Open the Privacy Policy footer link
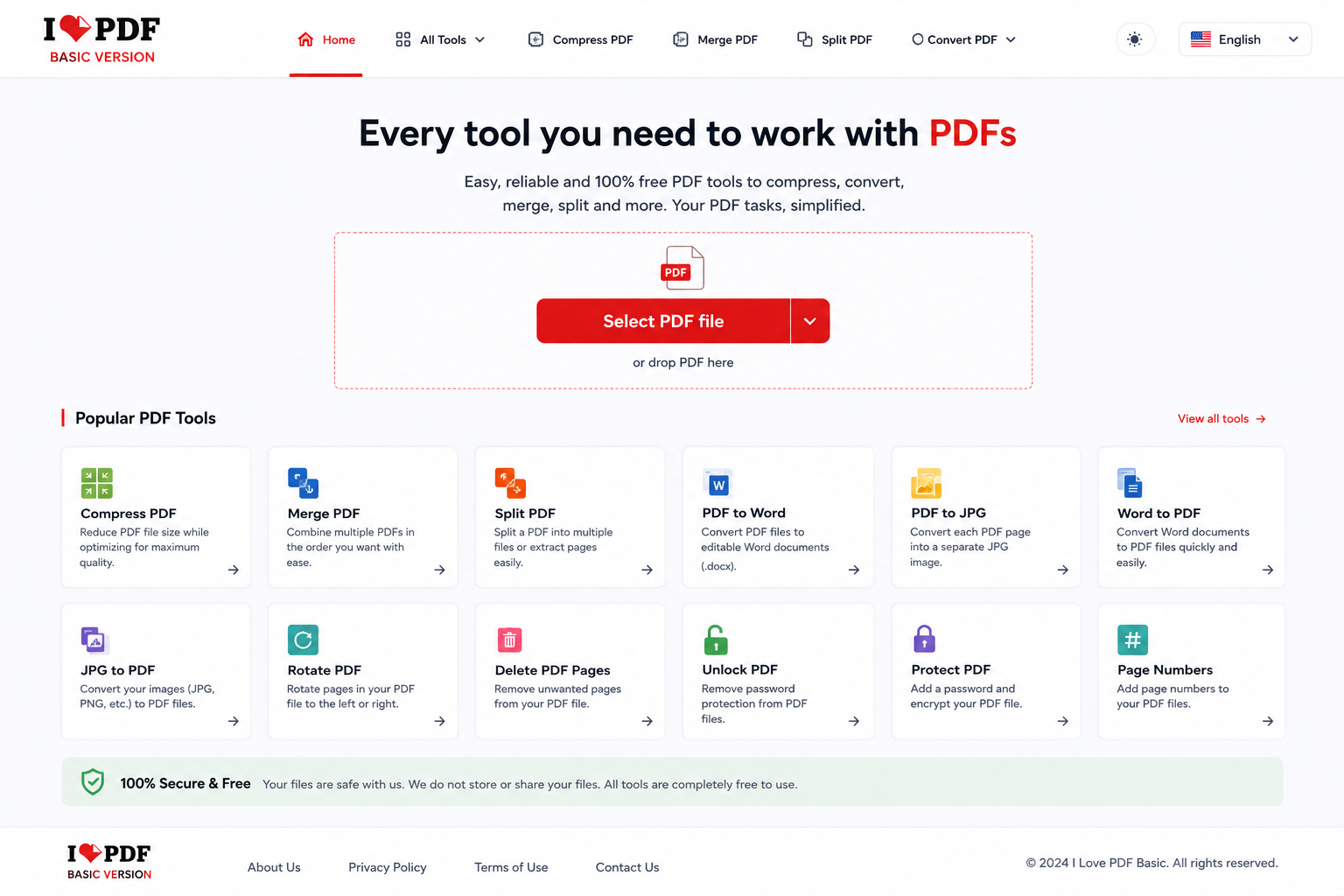Screen dimensions: 1344x896 point(388,867)
